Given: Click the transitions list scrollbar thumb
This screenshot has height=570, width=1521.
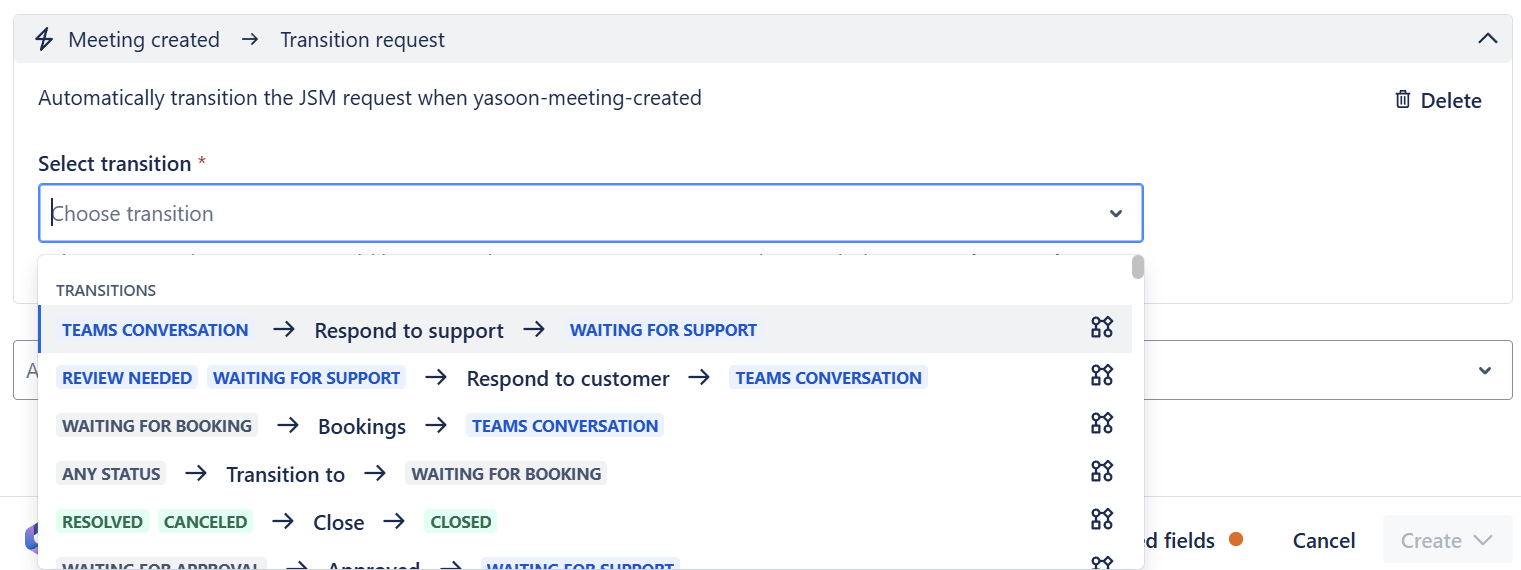Looking at the screenshot, I should coord(1138,267).
